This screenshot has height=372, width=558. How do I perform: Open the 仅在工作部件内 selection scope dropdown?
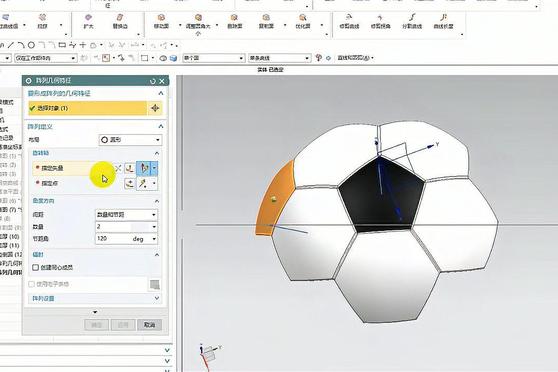coord(45,58)
